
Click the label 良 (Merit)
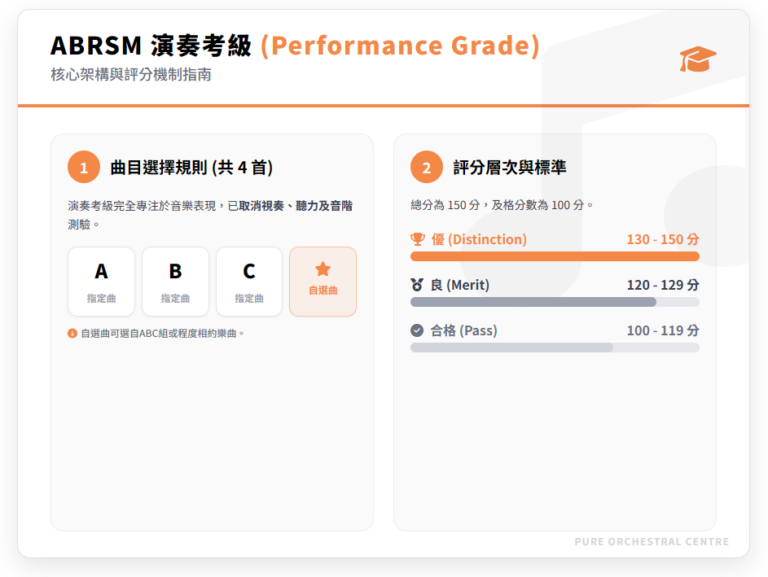point(460,285)
